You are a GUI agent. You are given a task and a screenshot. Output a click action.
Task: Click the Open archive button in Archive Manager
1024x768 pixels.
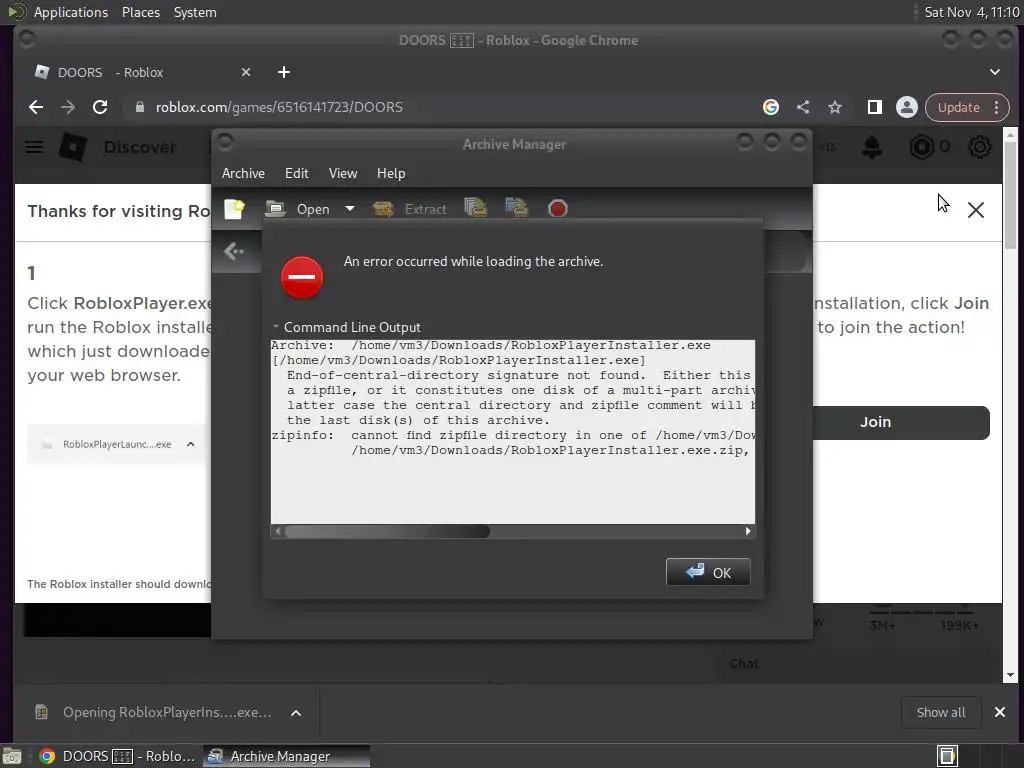click(297, 209)
